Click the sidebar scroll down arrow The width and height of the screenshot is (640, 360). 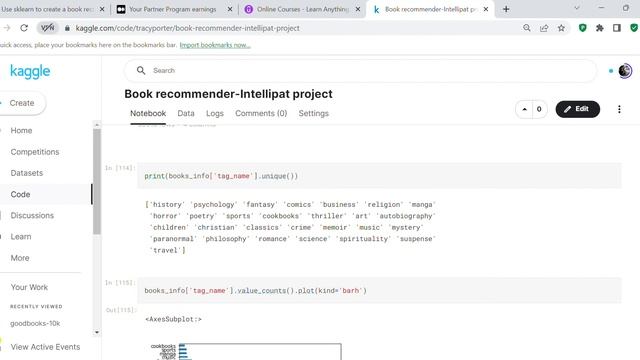pos(97,332)
